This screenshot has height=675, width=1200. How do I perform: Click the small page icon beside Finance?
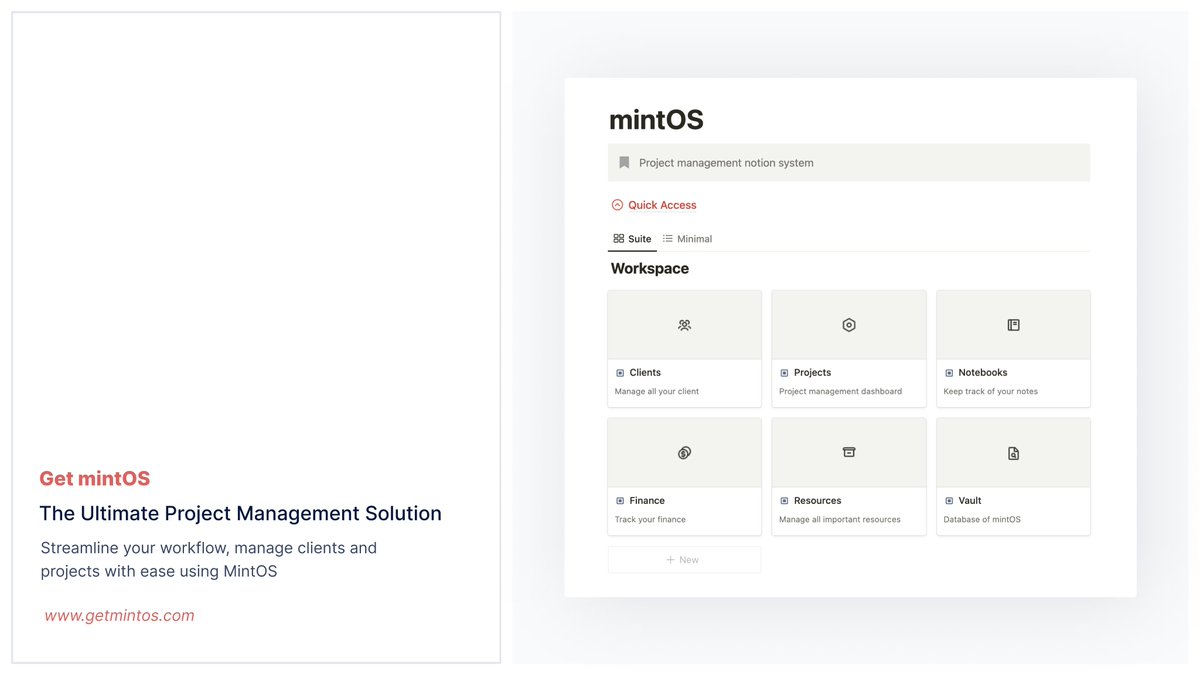[620, 501]
